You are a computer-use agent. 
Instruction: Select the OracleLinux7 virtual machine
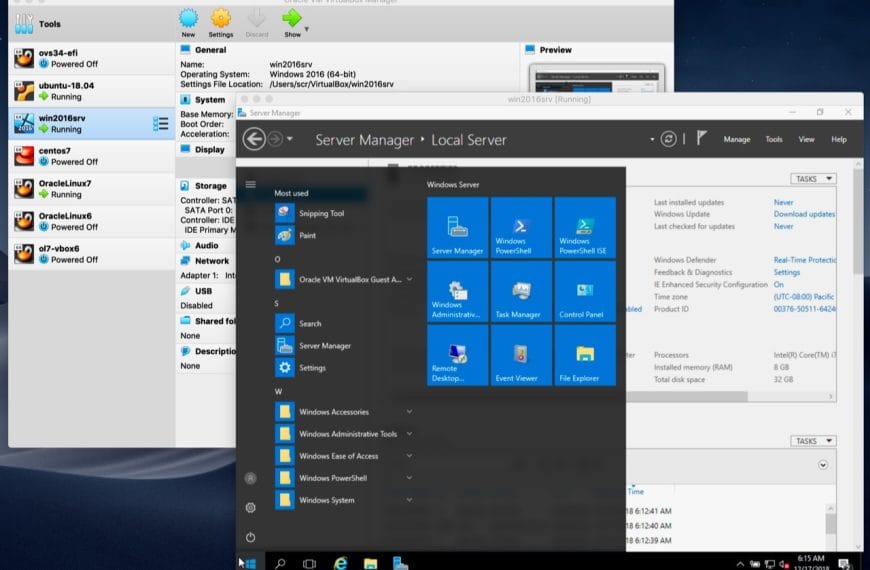(92, 189)
